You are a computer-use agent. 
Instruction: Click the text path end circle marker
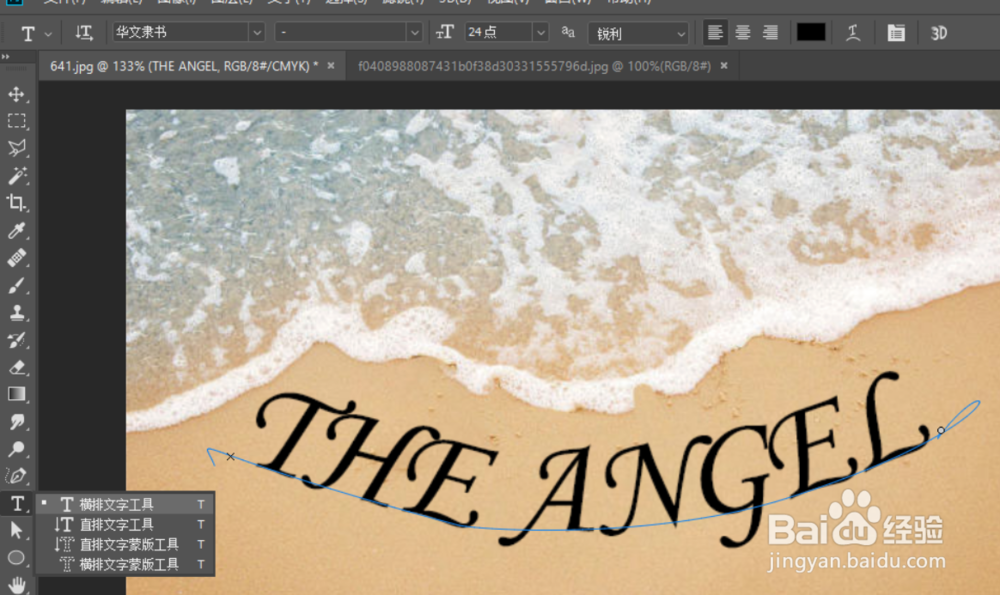click(941, 431)
